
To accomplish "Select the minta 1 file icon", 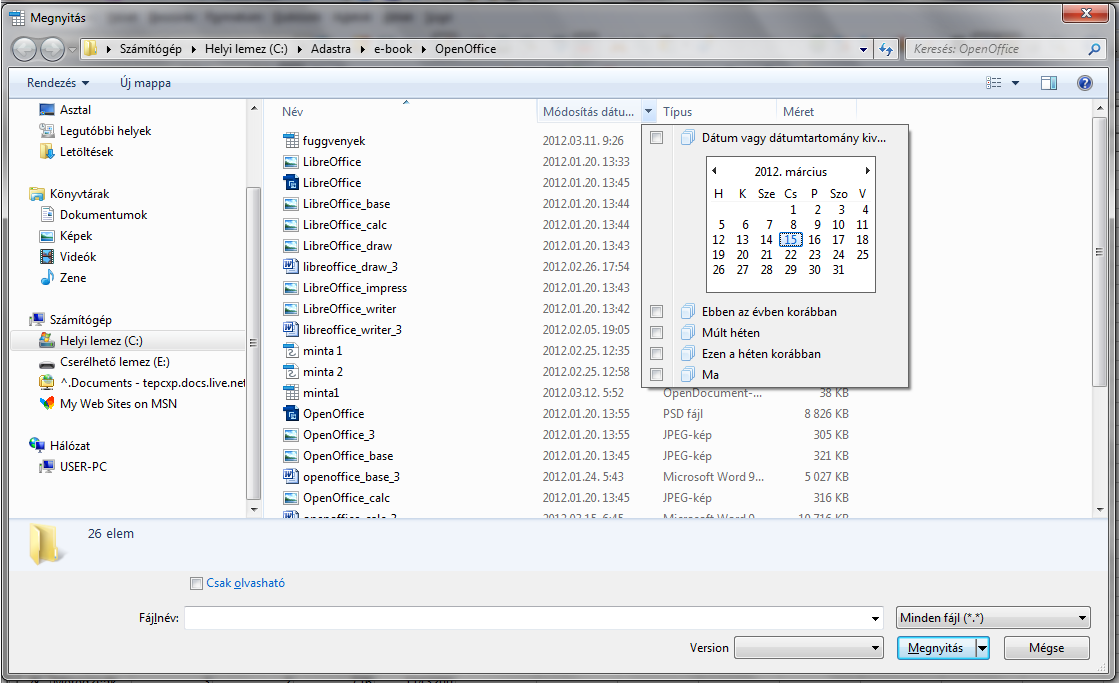I will 290,350.
